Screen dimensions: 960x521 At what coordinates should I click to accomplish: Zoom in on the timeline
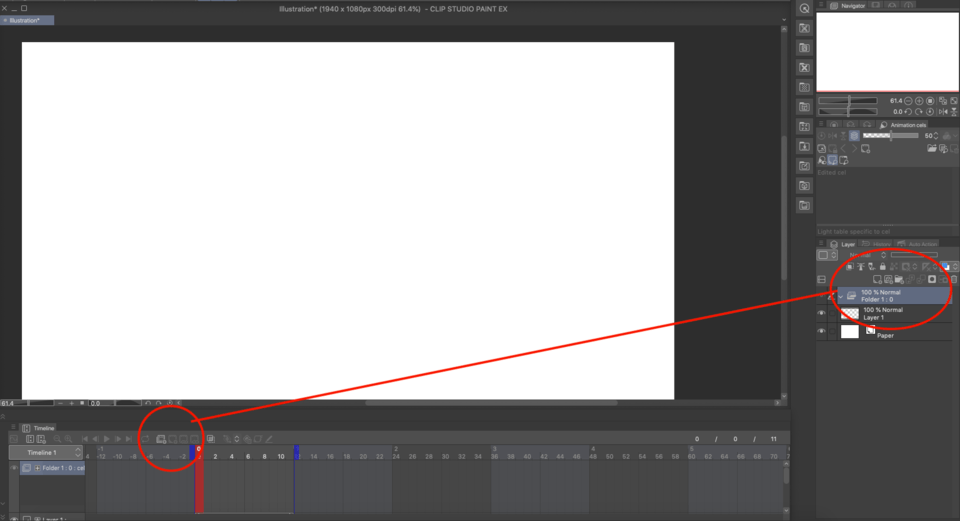tap(69, 439)
